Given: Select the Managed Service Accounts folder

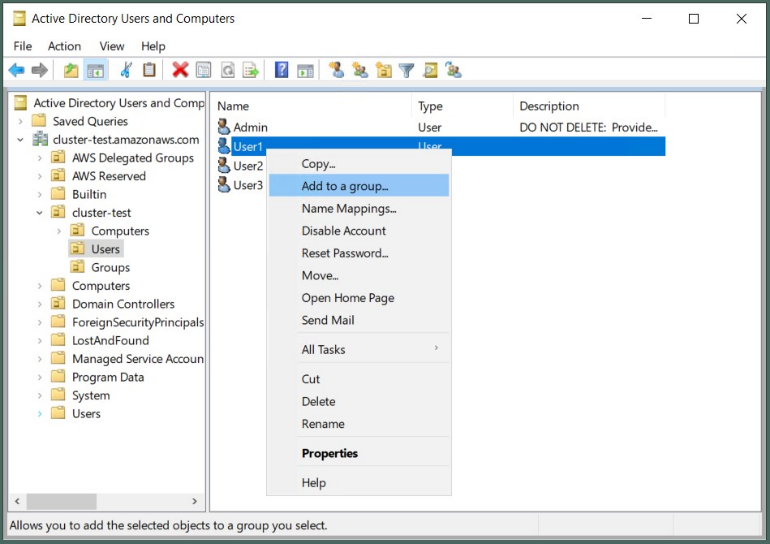Looking at the screenshot, I should point(128,359).
